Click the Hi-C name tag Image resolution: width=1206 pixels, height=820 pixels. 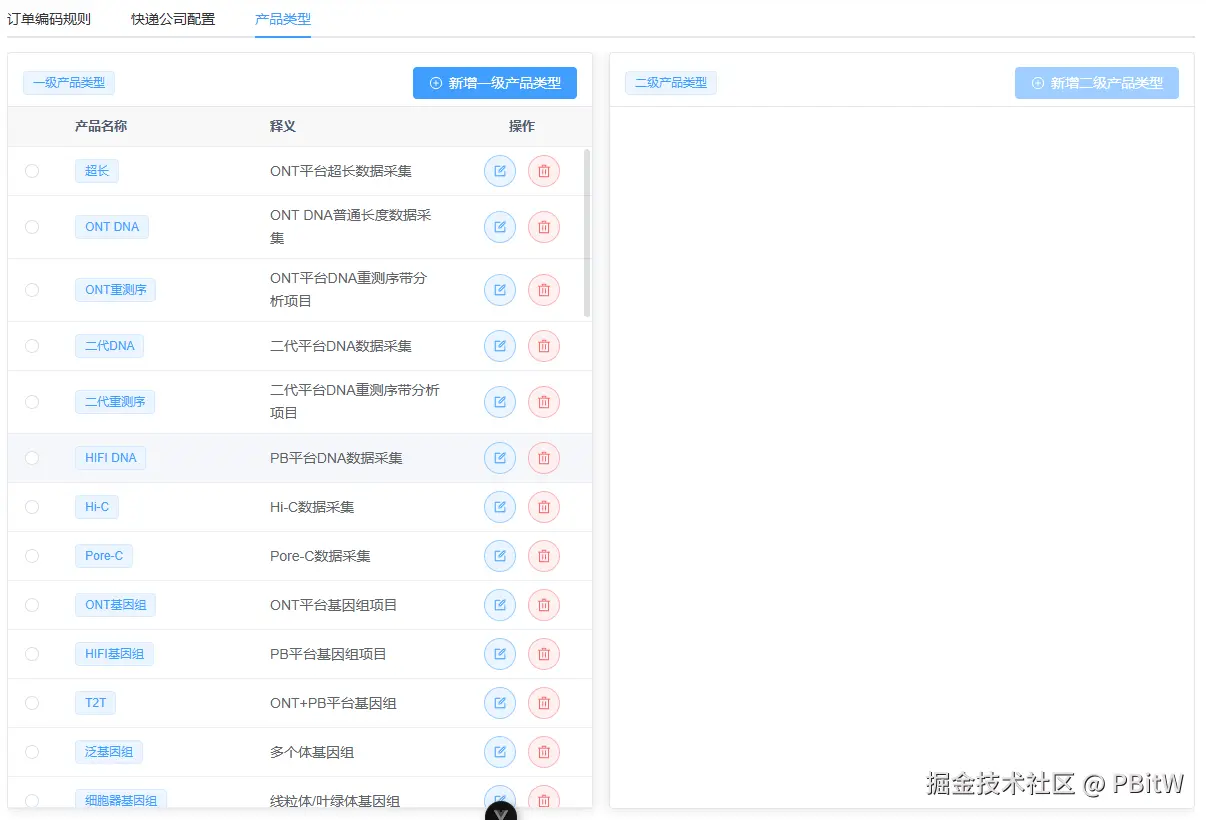pyautogui.click(x=97, y=507)
